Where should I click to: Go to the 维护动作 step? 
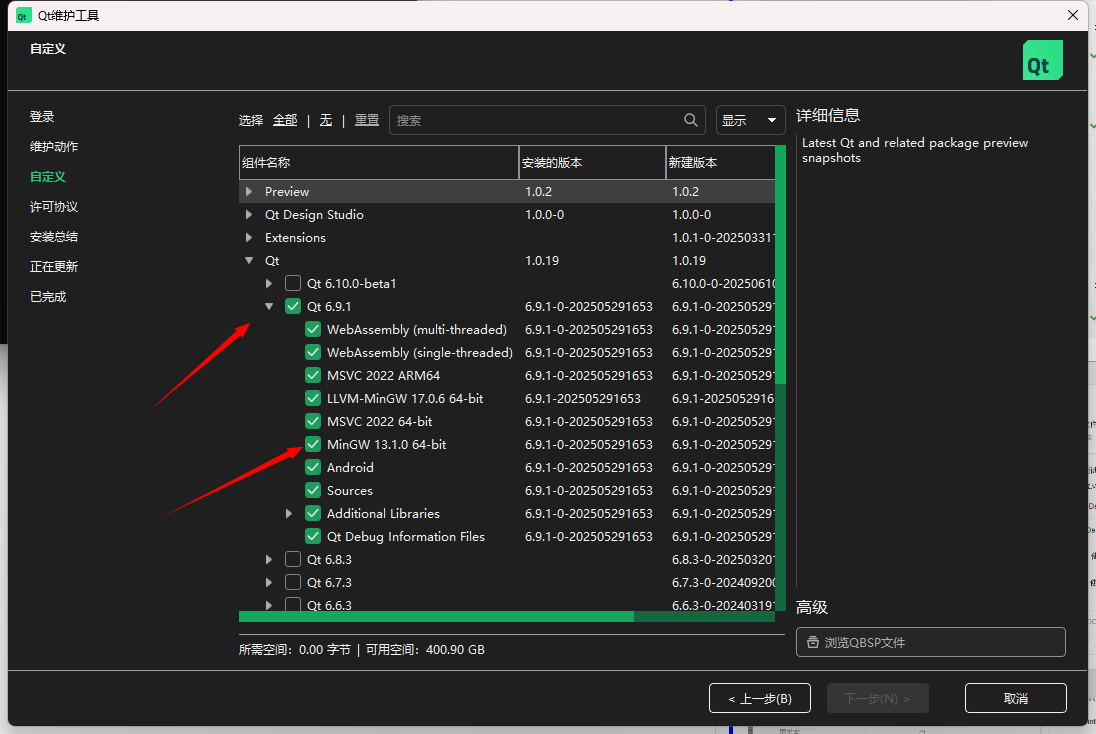tap(54, 147)
